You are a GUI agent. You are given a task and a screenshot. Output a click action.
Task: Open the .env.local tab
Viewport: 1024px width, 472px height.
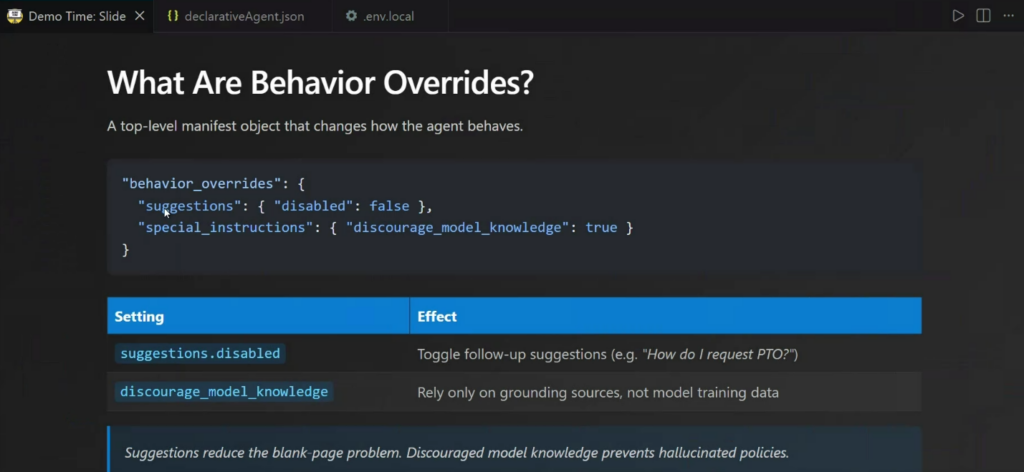click(389, 16)
